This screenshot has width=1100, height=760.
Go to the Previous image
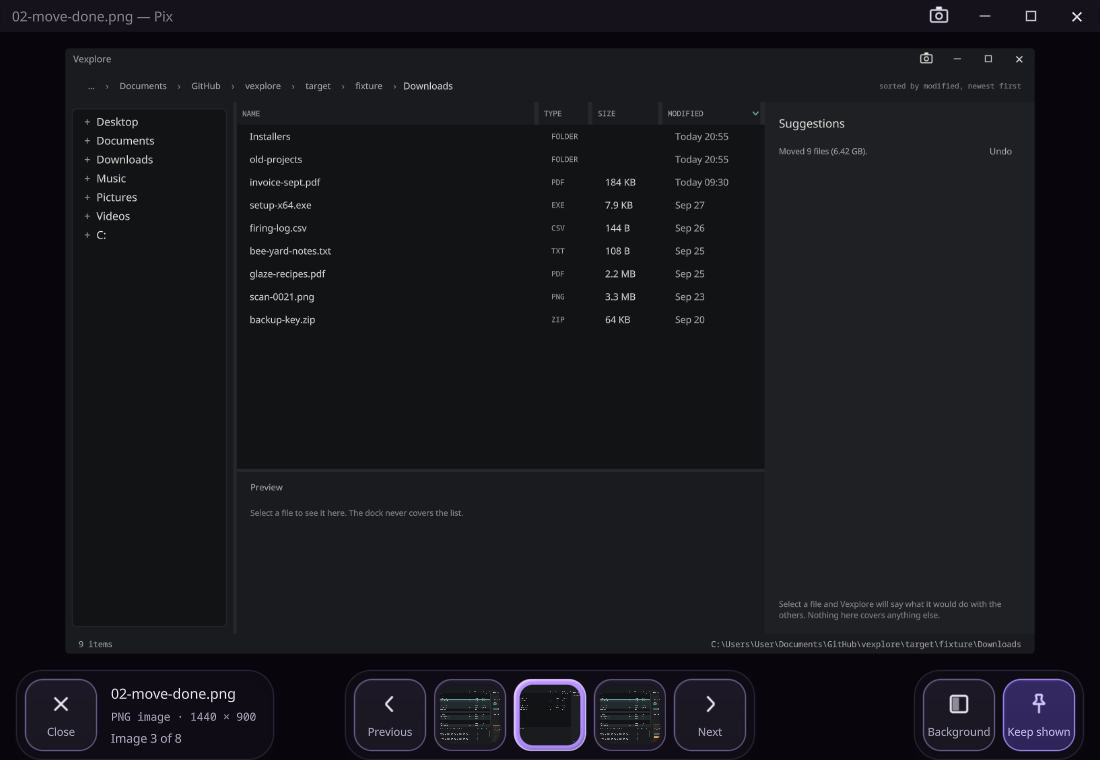click(390, 714)
